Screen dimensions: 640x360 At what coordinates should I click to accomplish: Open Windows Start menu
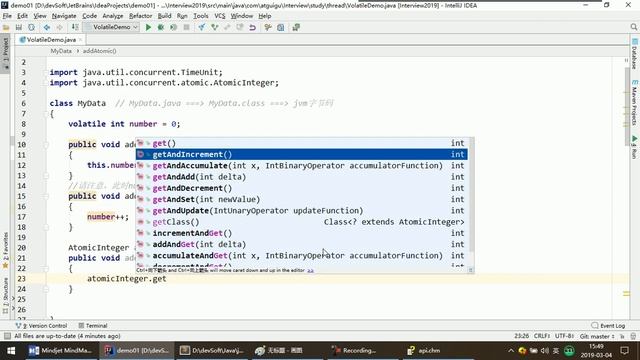coord(11,350)
